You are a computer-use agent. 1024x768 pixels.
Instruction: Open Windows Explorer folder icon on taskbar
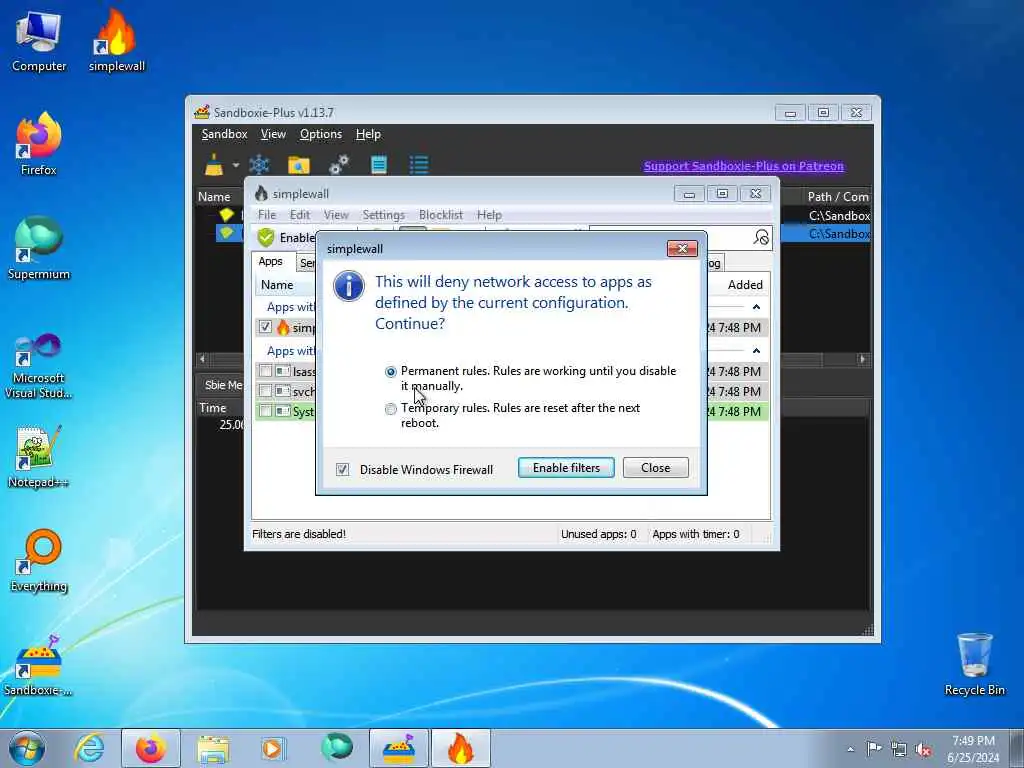pos(213,748)
